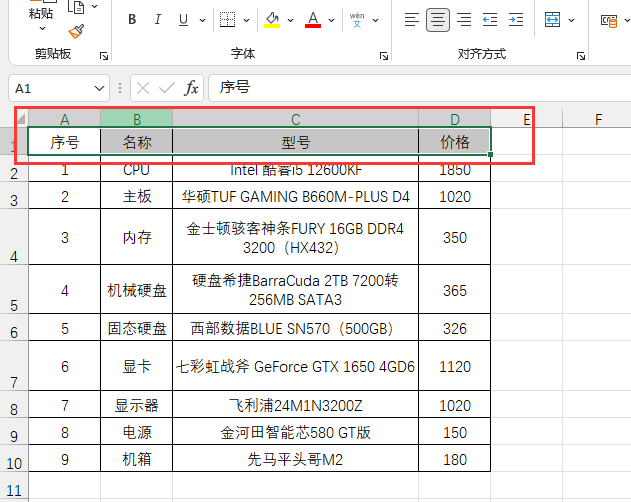Image resolution: width=631 pixels, height=502 pixels.
Task: Click header cell 名称
Action: (136, 142)
